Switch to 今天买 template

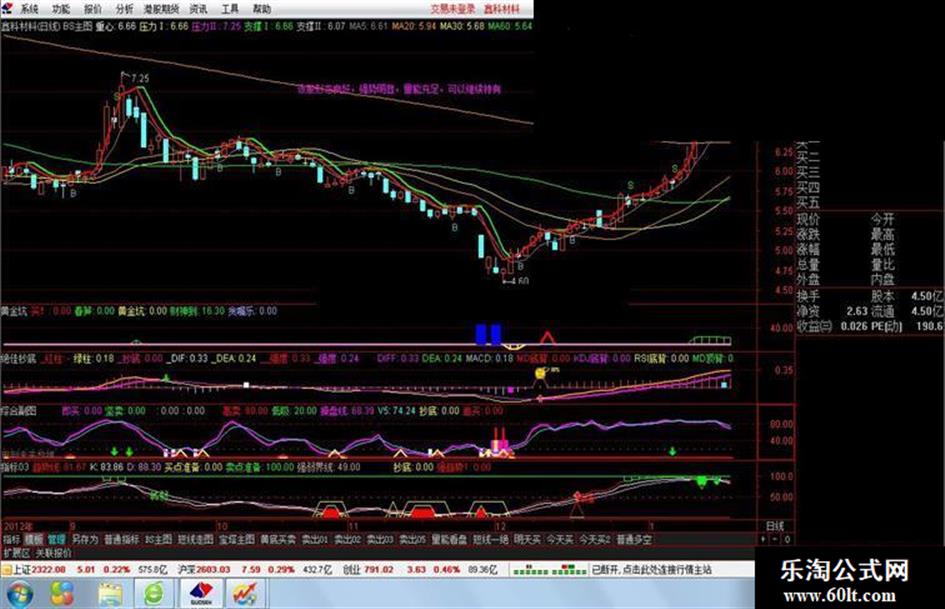tap(560, 539)
